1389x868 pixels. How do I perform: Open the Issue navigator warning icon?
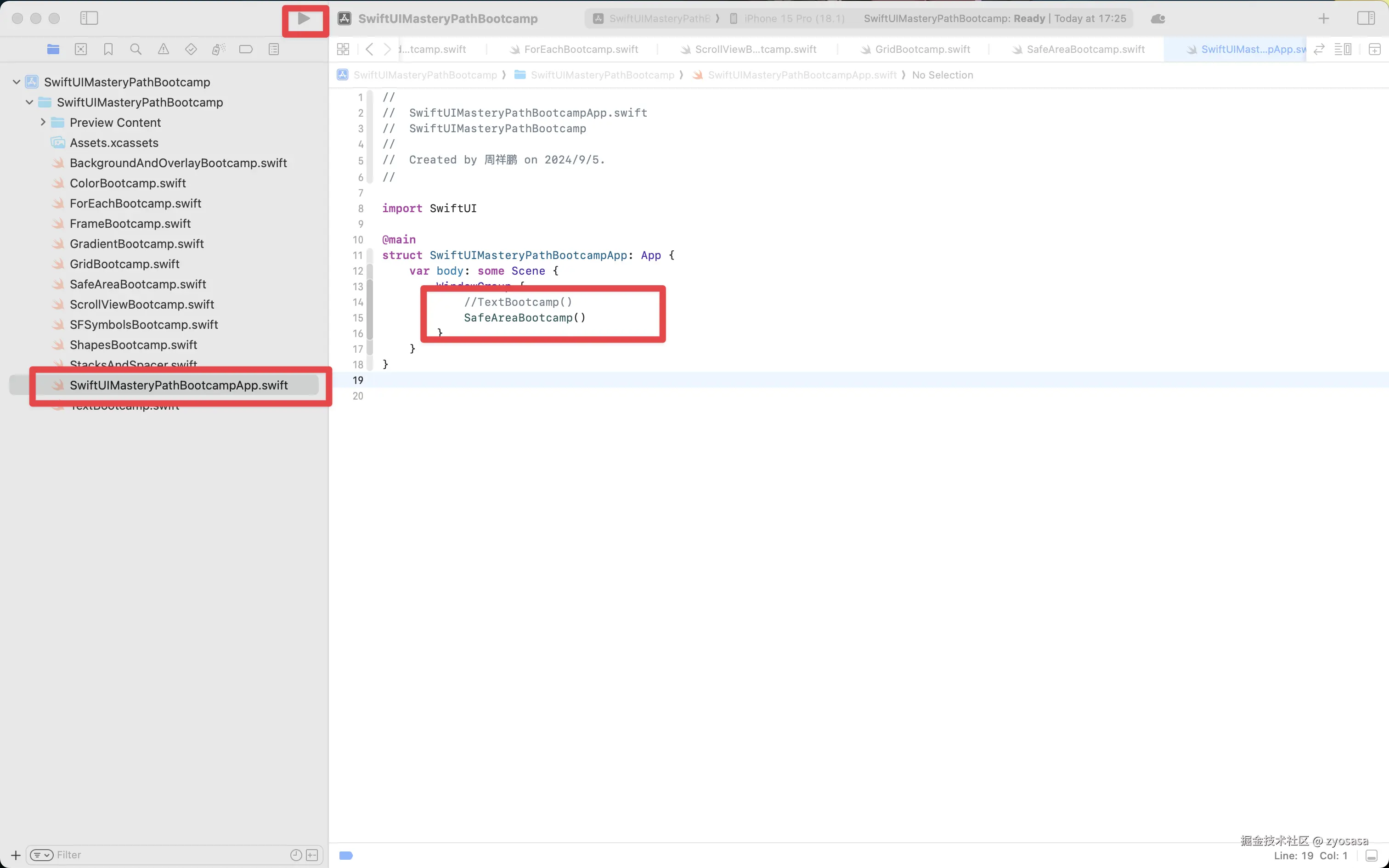(x=164, y=50)
